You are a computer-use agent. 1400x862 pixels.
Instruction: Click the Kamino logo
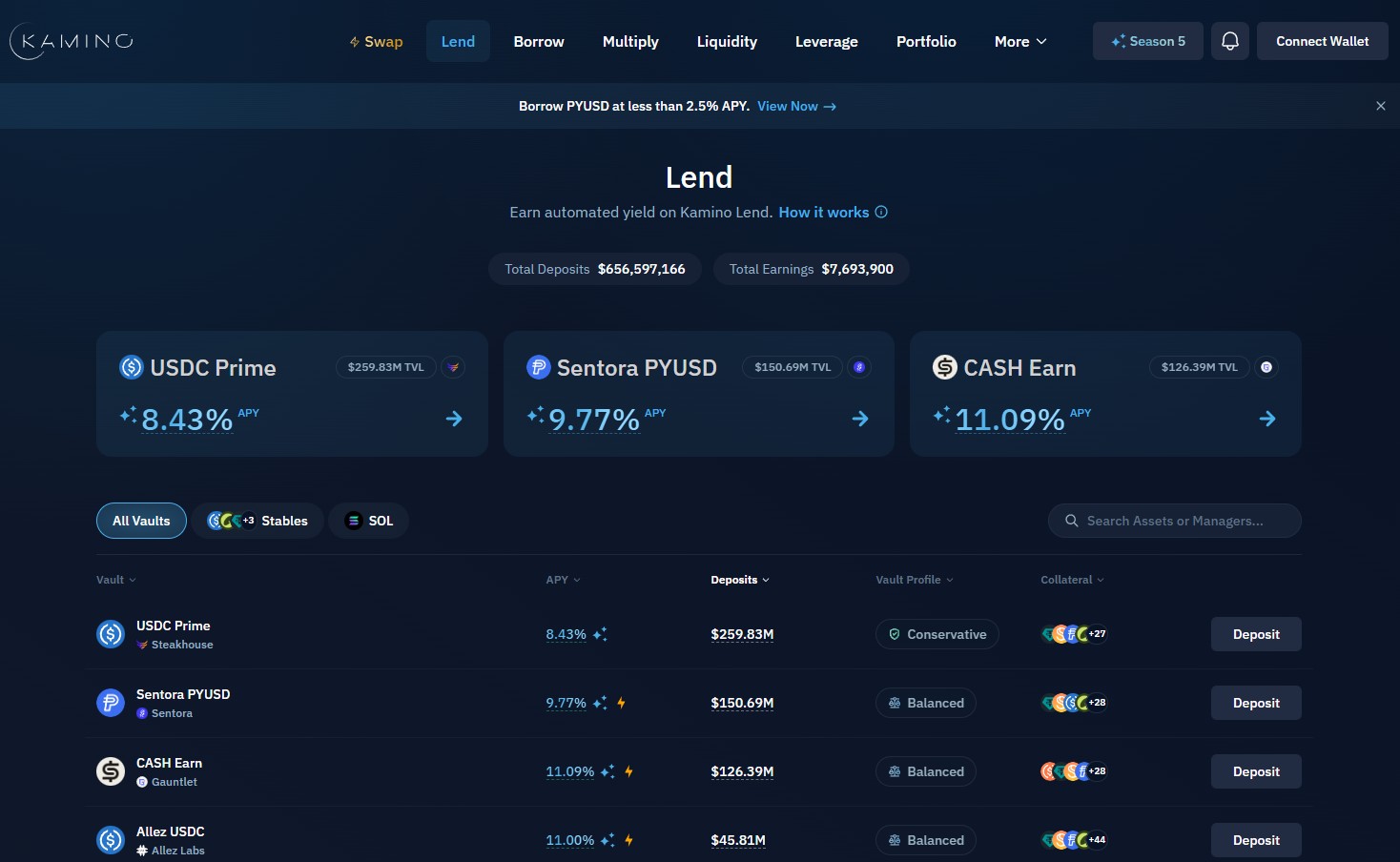pyautogui.click(x=70, y=41)
